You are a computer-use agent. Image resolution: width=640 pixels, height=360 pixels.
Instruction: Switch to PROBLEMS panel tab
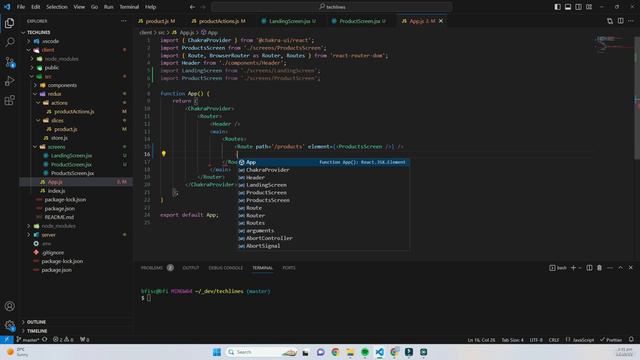[152, 268]
